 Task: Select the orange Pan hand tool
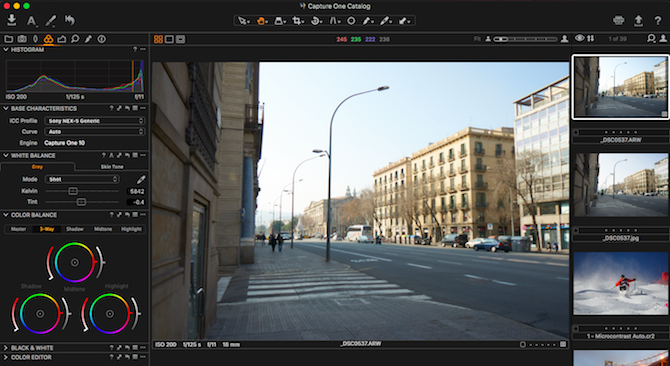tap(261, 20)
